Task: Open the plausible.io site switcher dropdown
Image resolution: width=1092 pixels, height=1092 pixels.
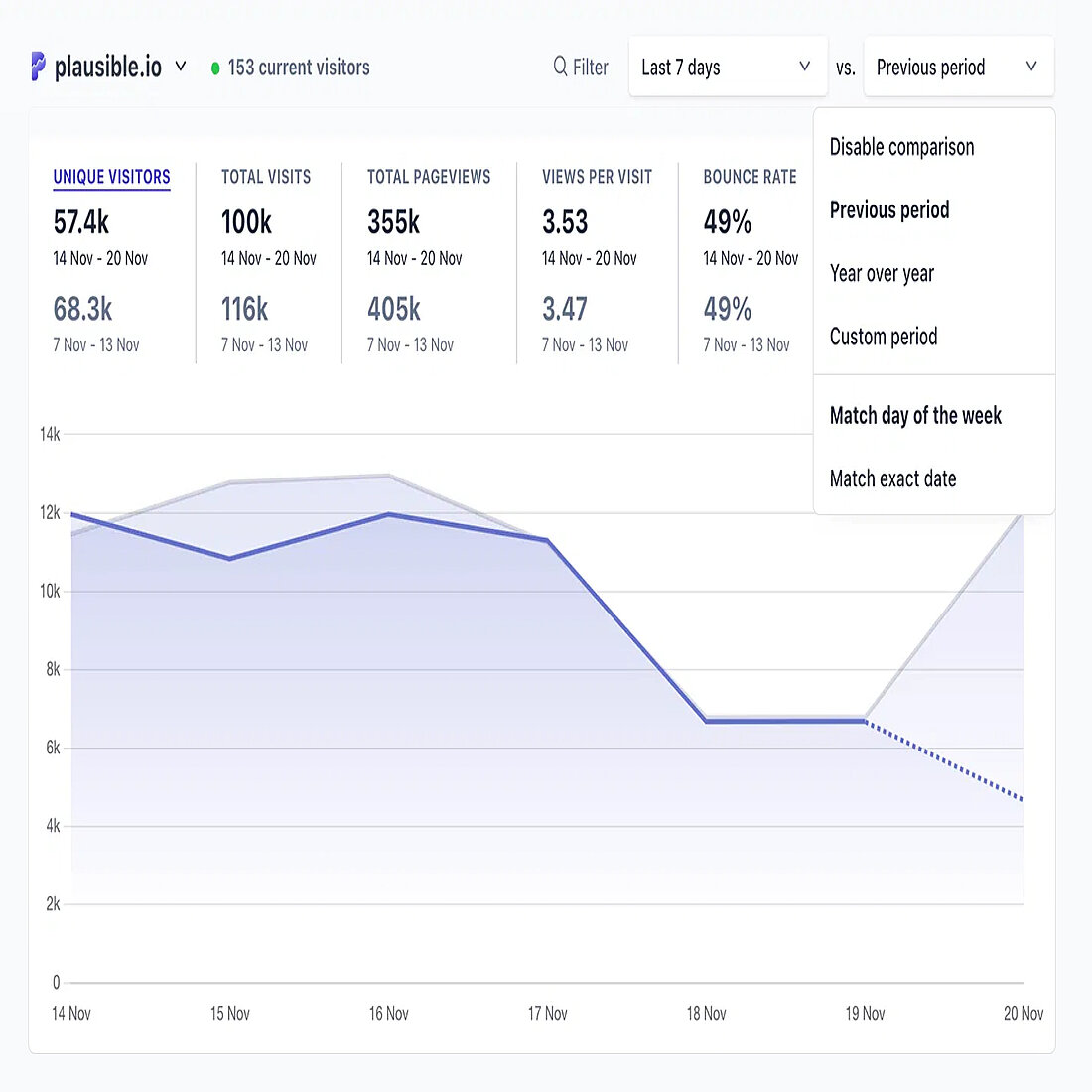Action: (x=180, y=67)
